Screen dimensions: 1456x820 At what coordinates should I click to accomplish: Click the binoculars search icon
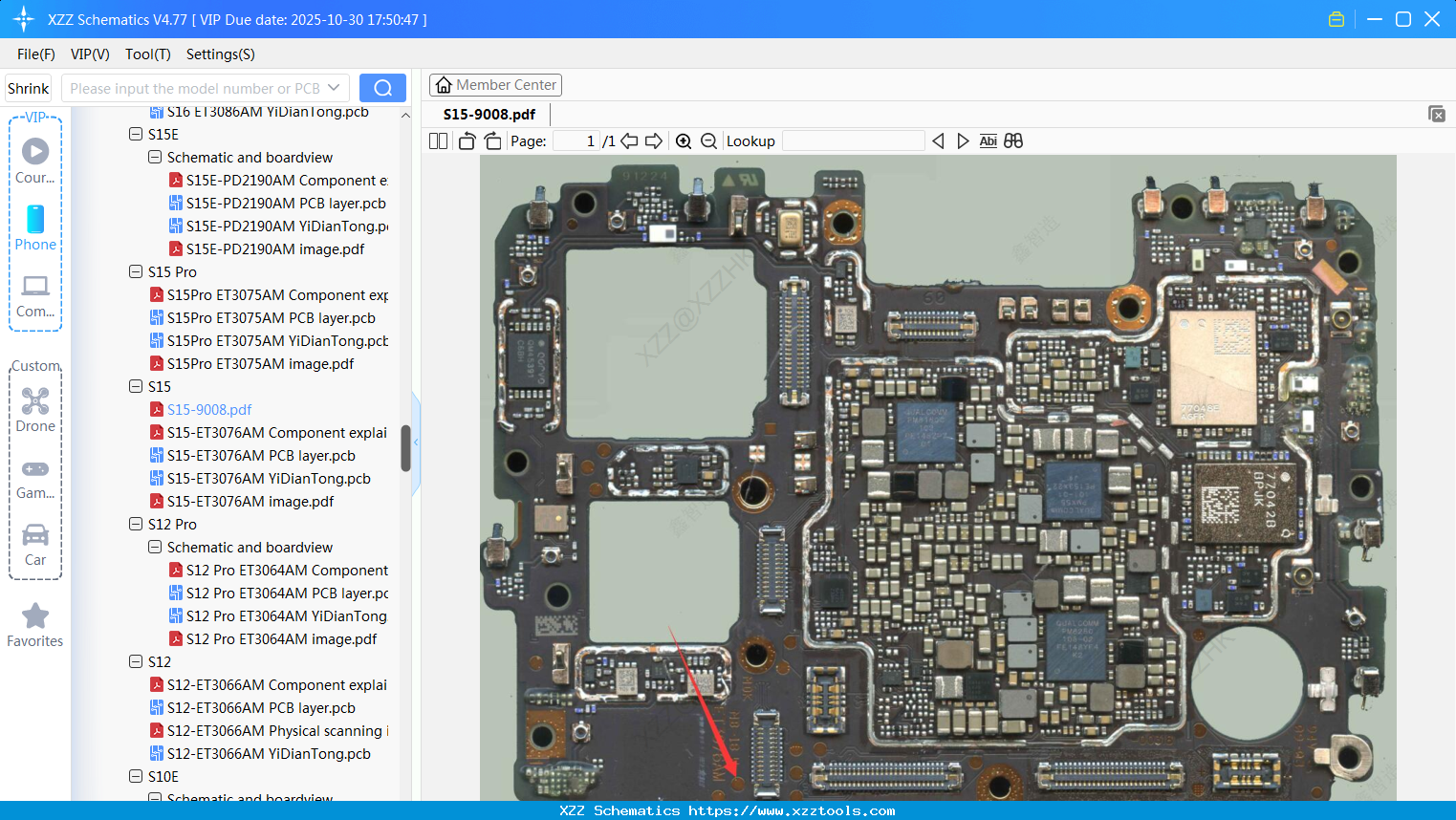tap(1013, 141)
